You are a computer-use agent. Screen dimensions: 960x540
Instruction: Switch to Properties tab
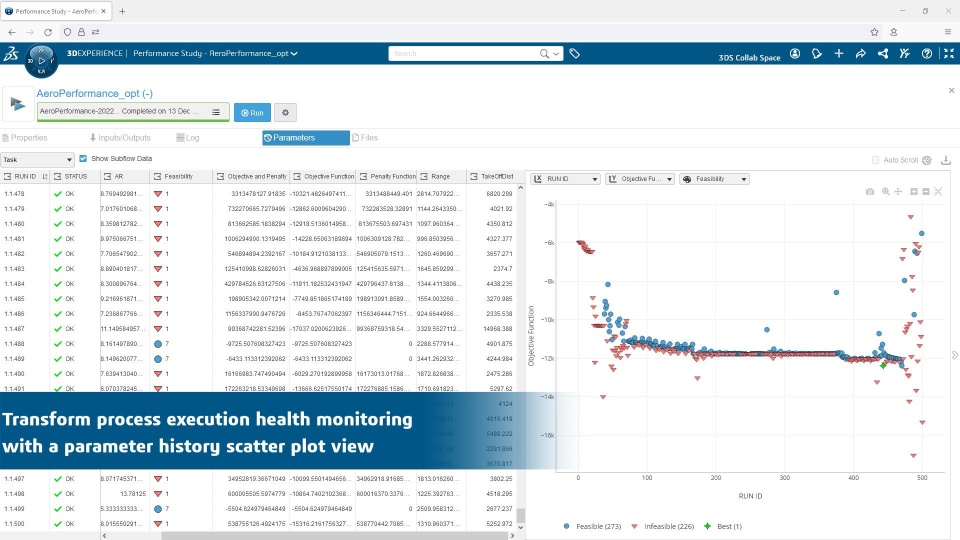coord(25,138)
